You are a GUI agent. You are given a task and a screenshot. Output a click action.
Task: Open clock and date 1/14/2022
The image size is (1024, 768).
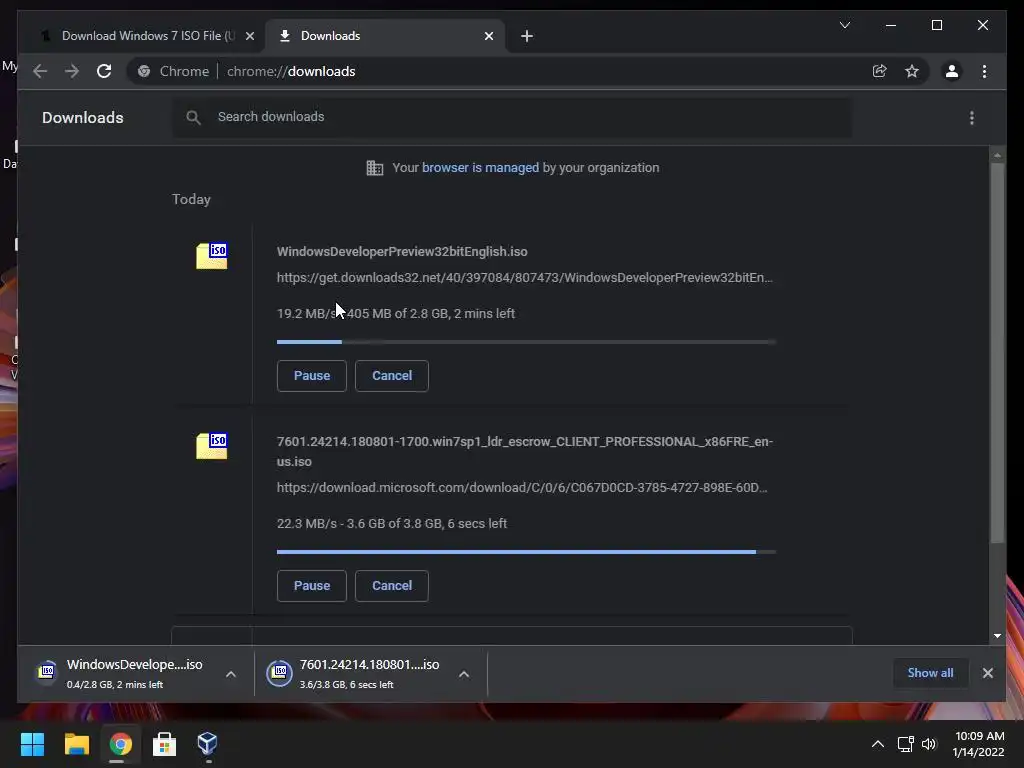[978, 744]
